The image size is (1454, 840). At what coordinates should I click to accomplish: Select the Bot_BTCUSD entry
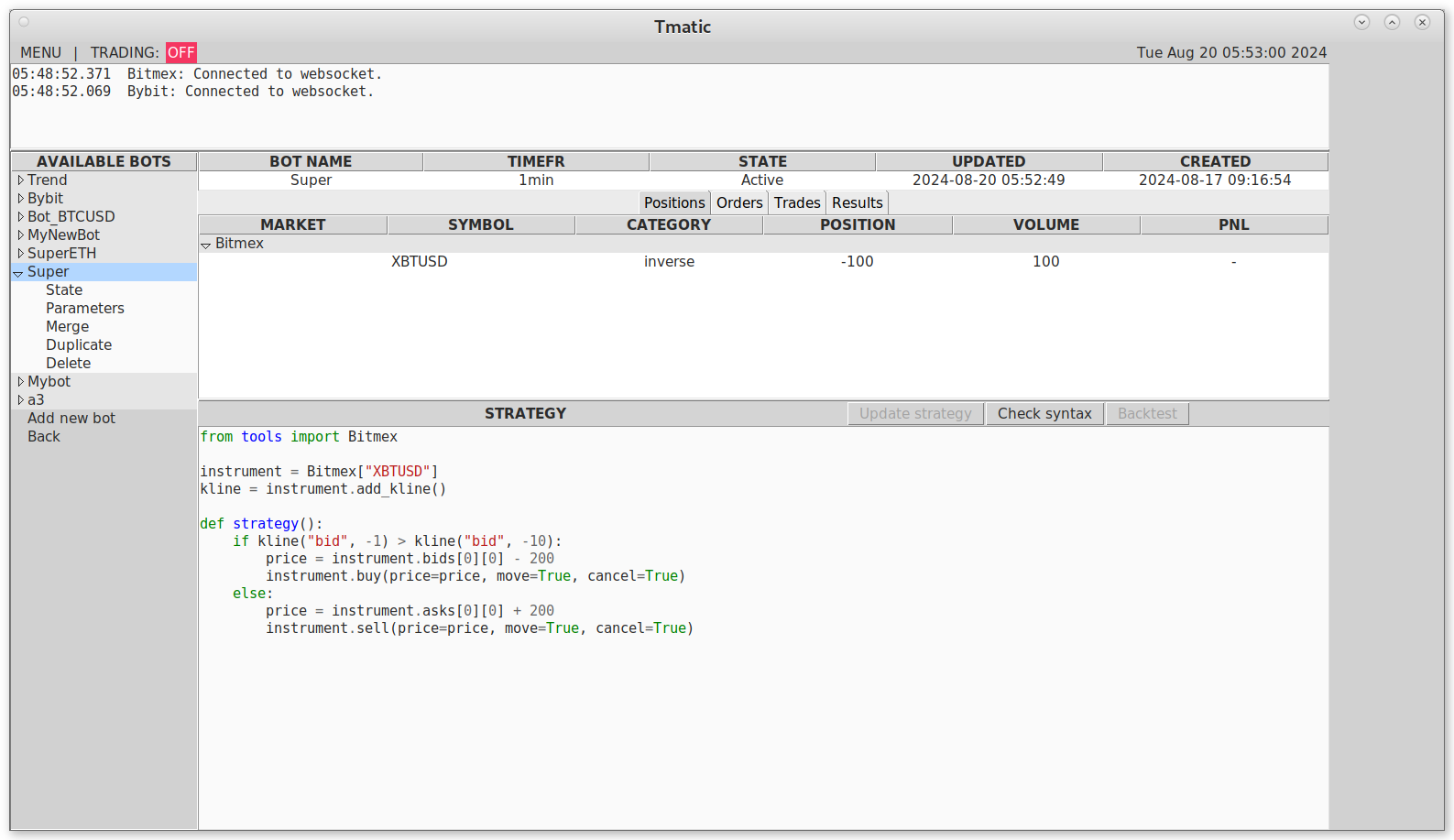point(71,217)
